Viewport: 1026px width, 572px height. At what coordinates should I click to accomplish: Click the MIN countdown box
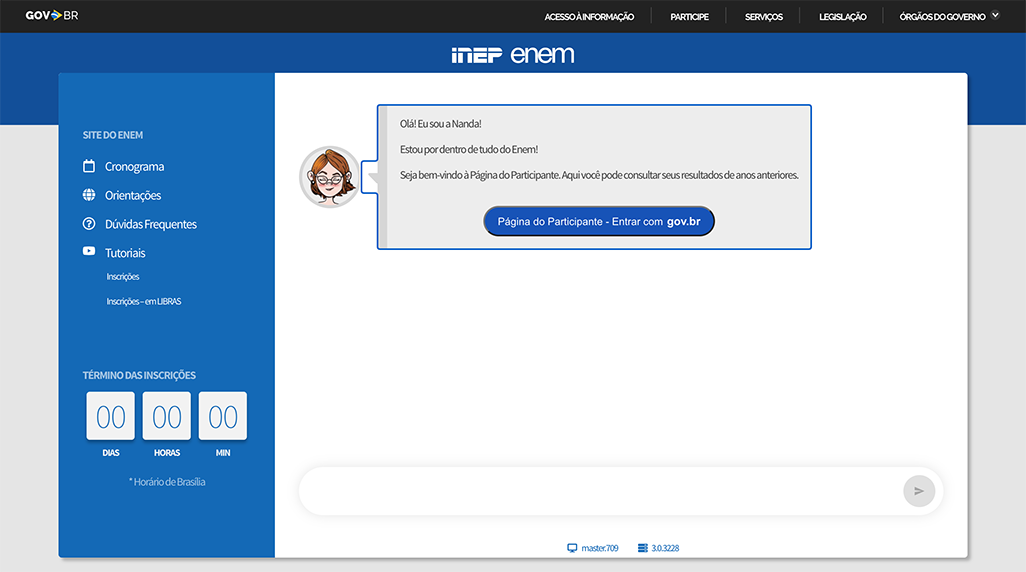223,416
